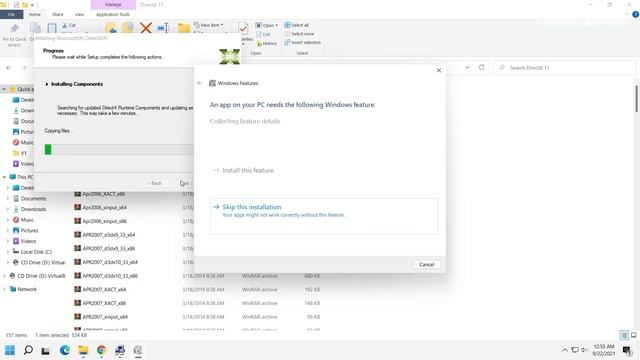The image size is (640, 360).
Task: Click the Explorer vertical scrollbar
Action: [636, 98]
